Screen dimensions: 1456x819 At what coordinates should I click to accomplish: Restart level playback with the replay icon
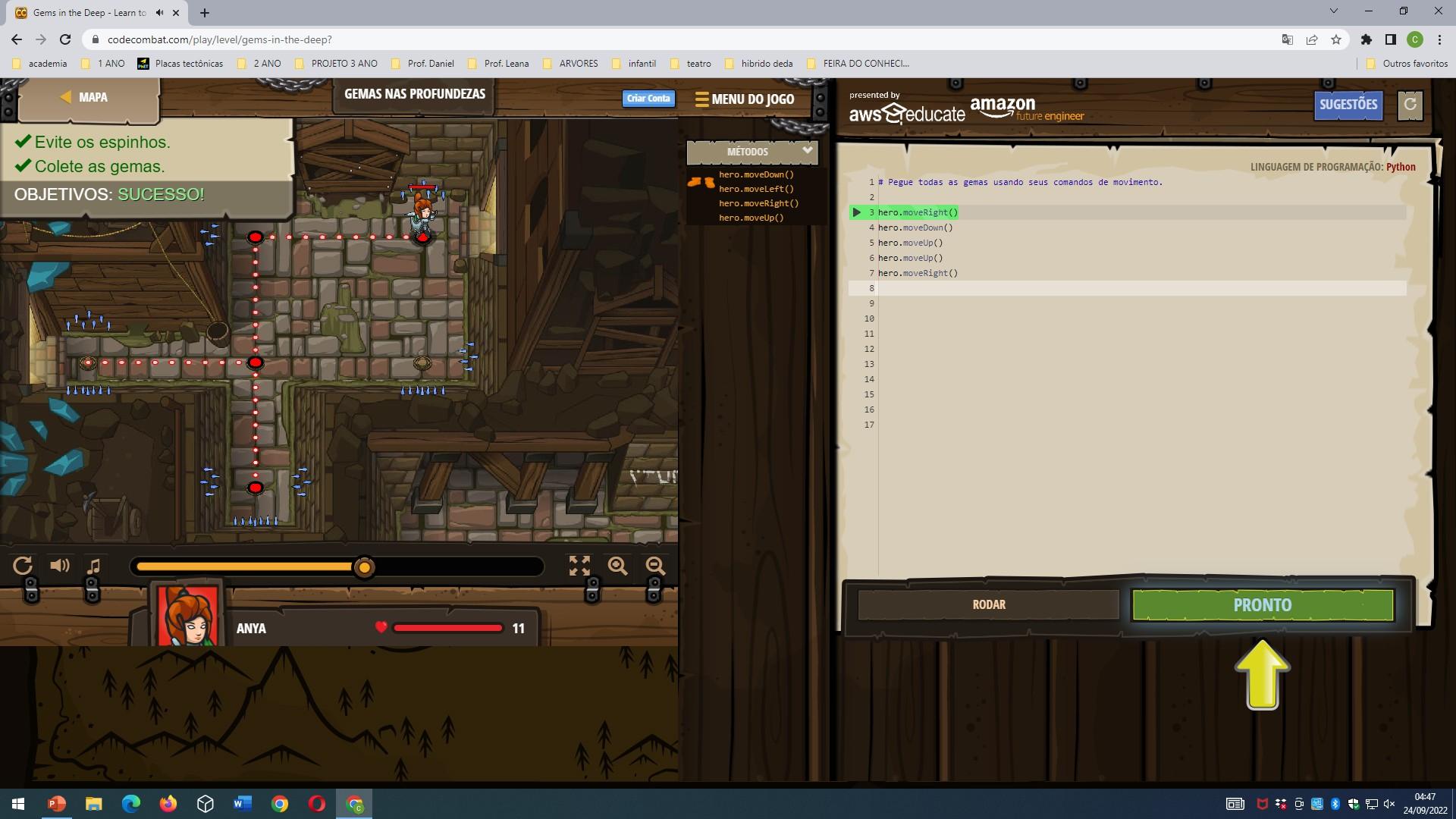coord(23,566)
